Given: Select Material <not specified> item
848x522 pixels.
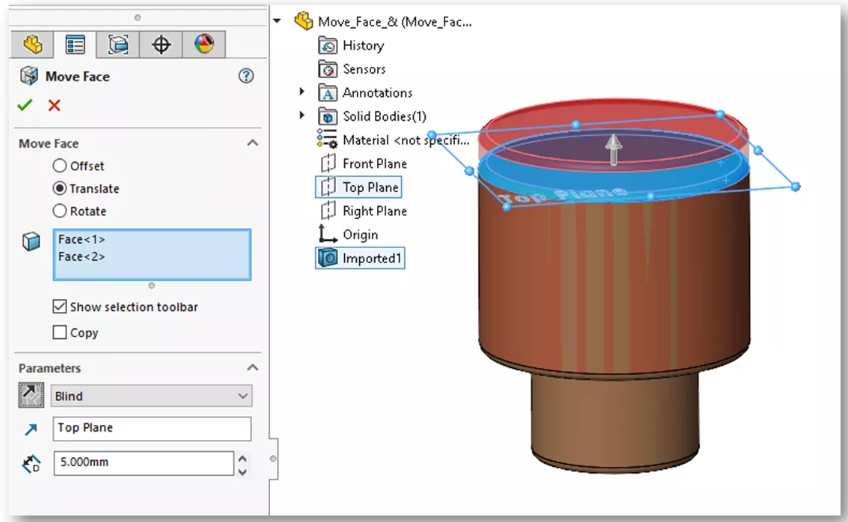Looking at the screenshot, I should pos(406,140).
